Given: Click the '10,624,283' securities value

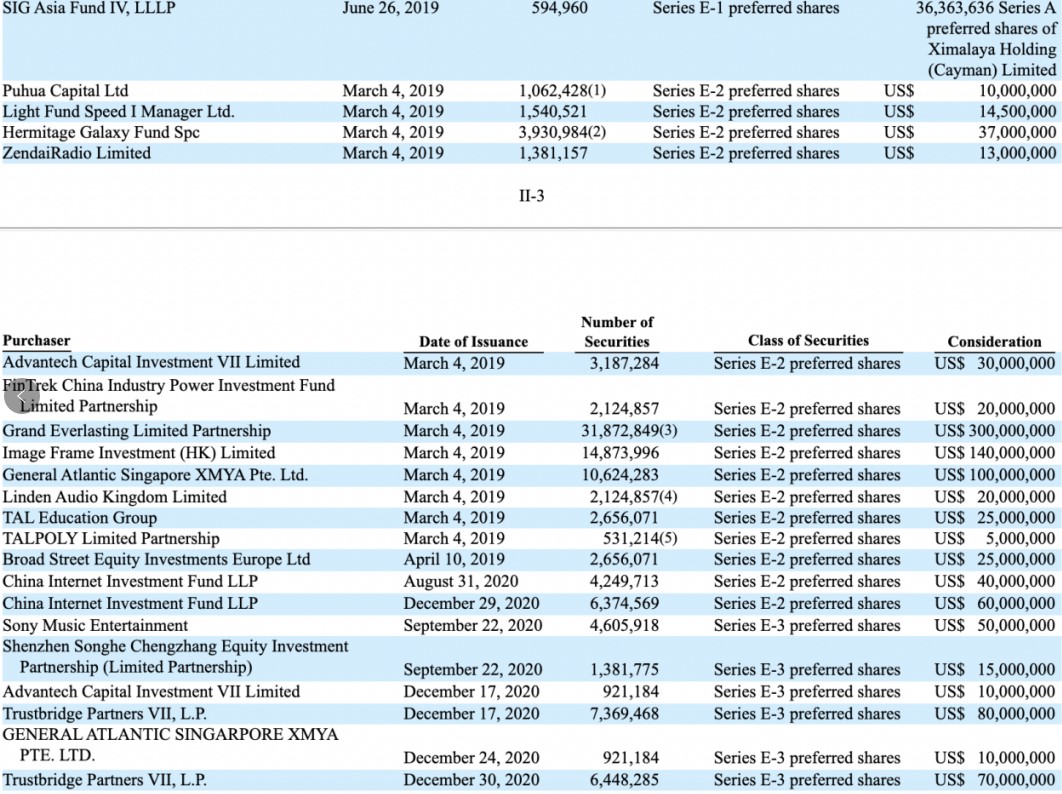Looking at the screenshot, I should pyautogui.click(x=620, y=475).
